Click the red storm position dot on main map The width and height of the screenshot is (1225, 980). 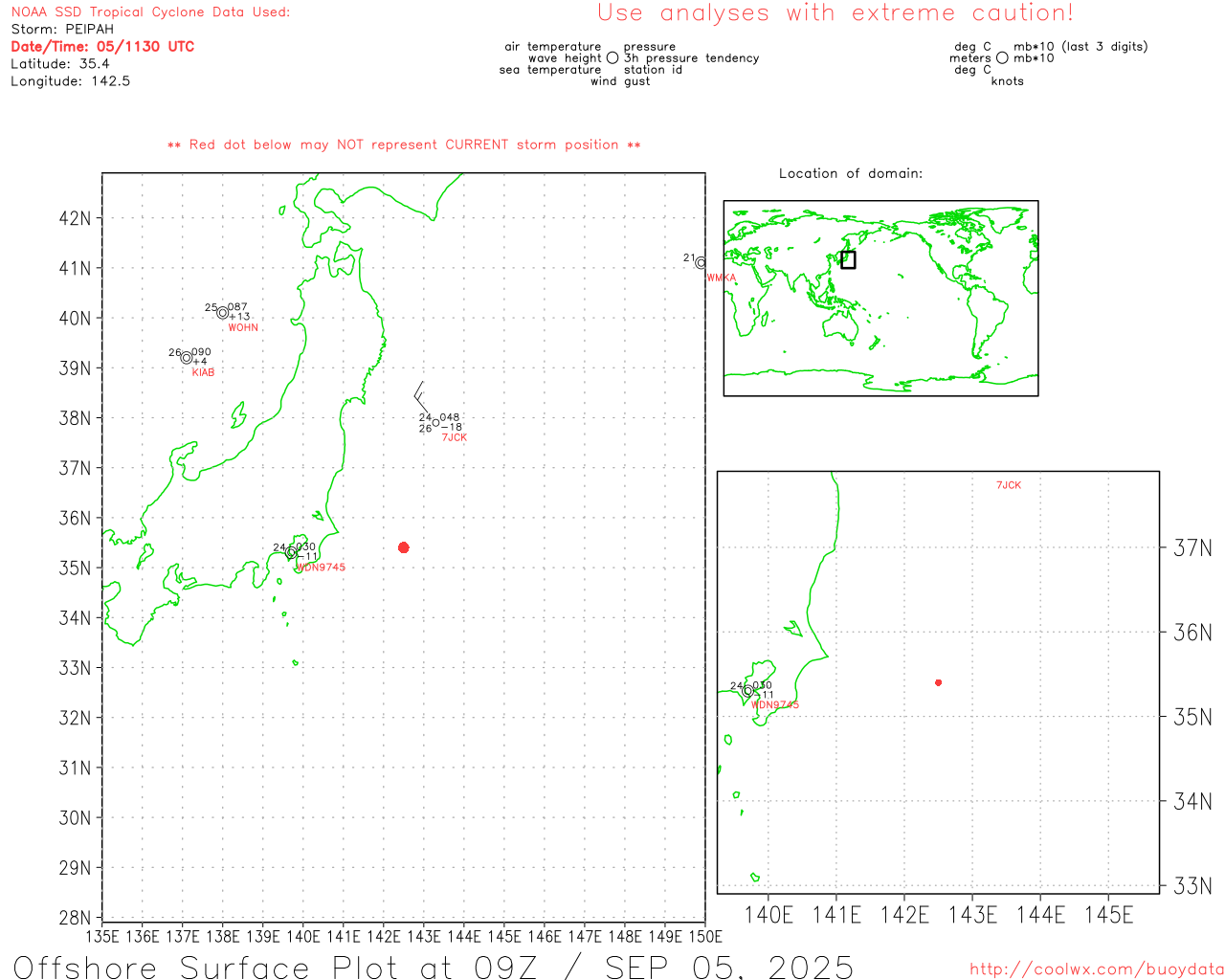404,547
